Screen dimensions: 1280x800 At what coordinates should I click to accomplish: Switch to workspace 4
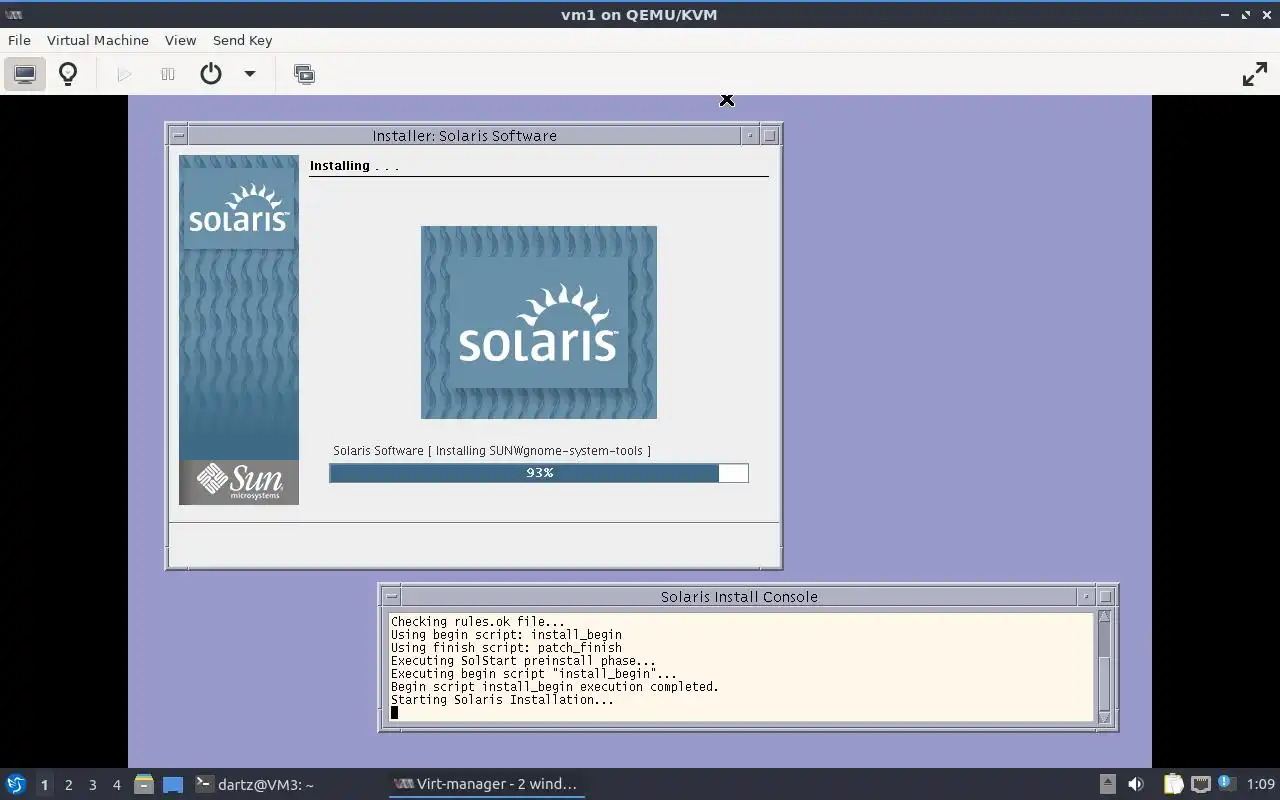click(116, 785)
